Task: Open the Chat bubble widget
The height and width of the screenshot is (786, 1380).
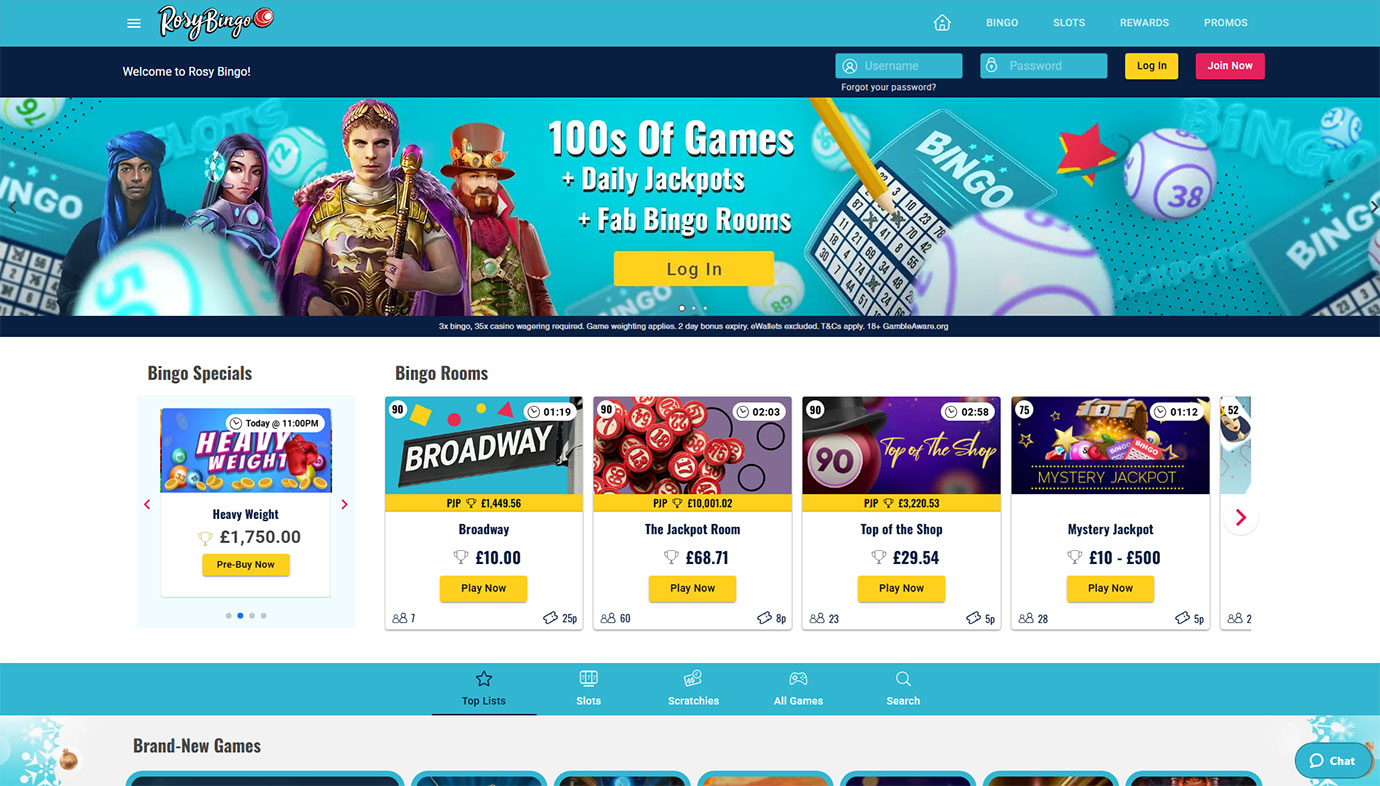Action: pyautogui.click(x=1333, y=761)
